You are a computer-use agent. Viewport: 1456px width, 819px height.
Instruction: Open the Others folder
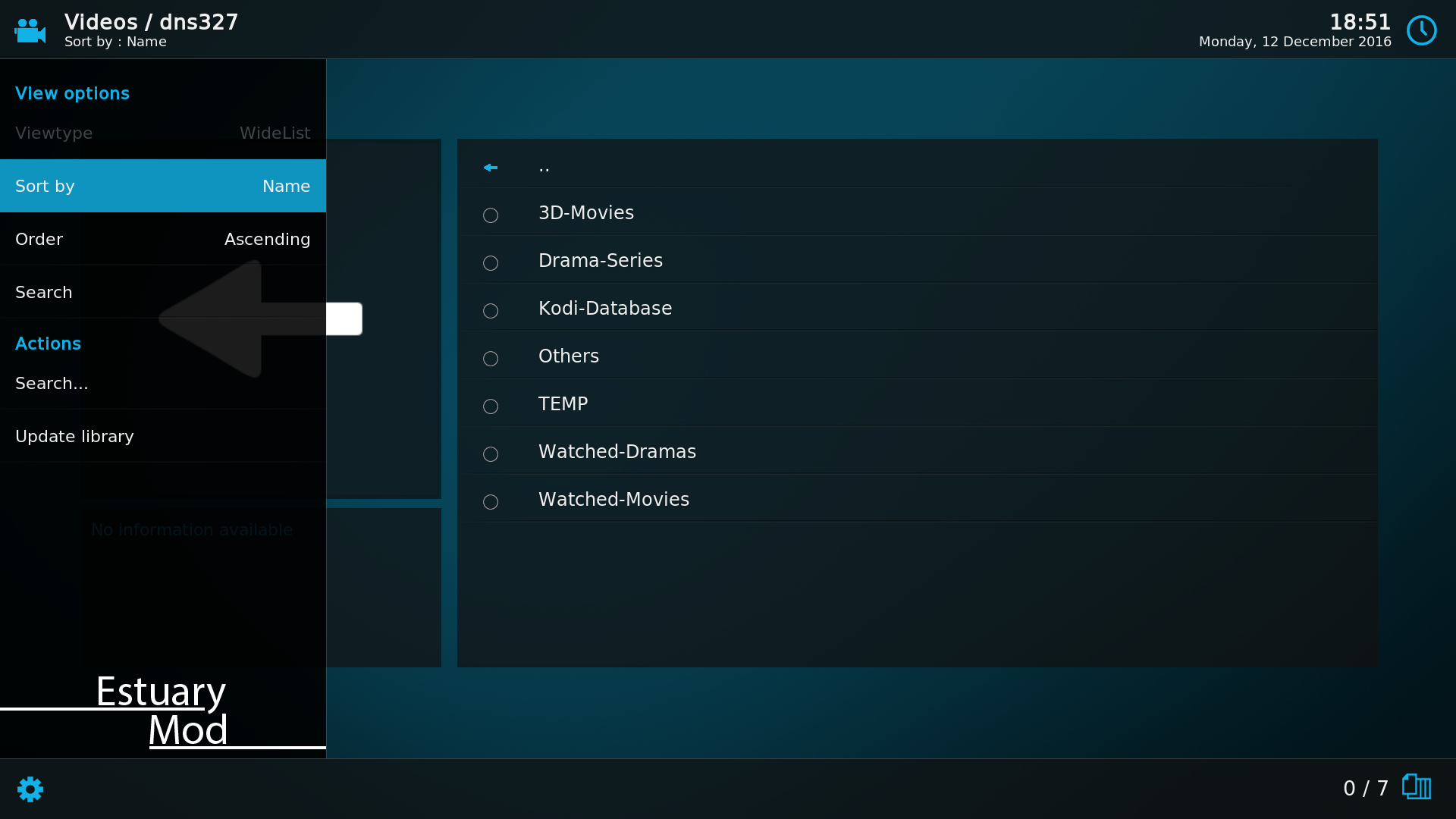[918, 356]
